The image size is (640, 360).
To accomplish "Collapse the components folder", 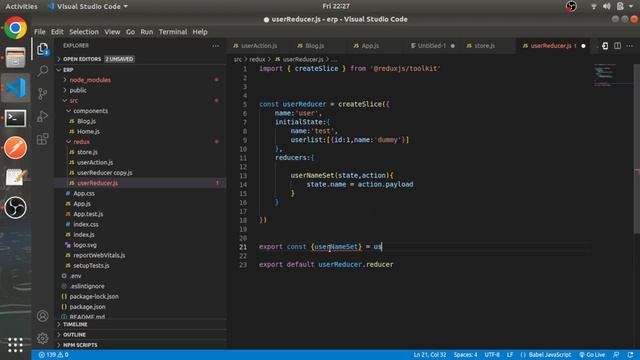I will pyautogui.click(x=140, y=111).
